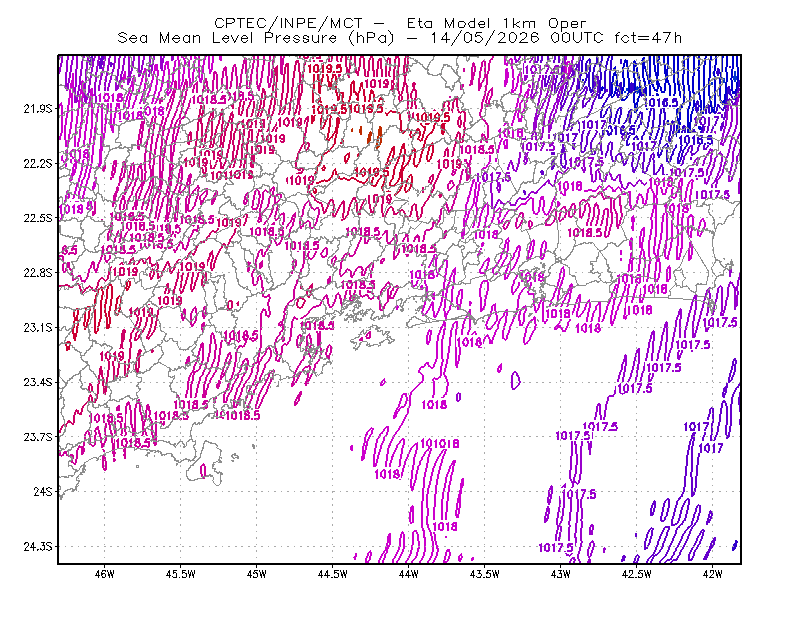The height and width of the screenshot is (618, 800).
Task: Click the 22.2S latitude axis label
Action: coord(38,163)
